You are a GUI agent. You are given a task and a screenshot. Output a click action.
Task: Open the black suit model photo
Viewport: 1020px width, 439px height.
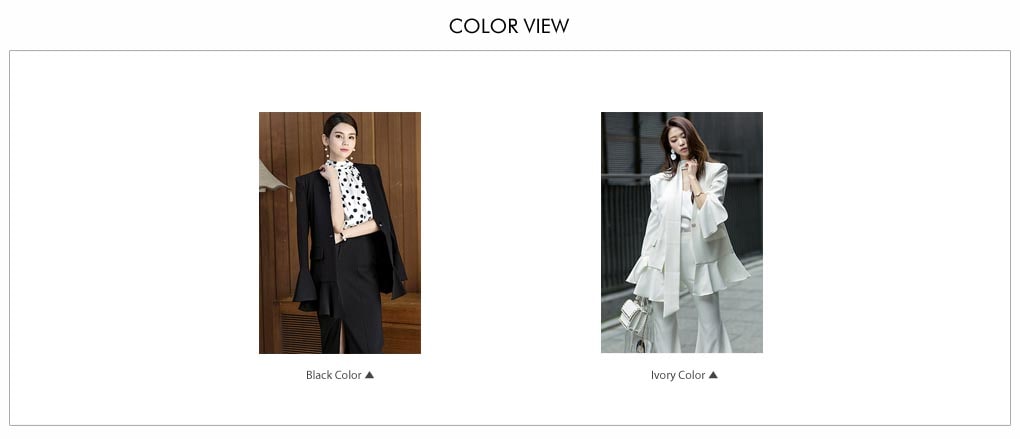coord(340,233)
